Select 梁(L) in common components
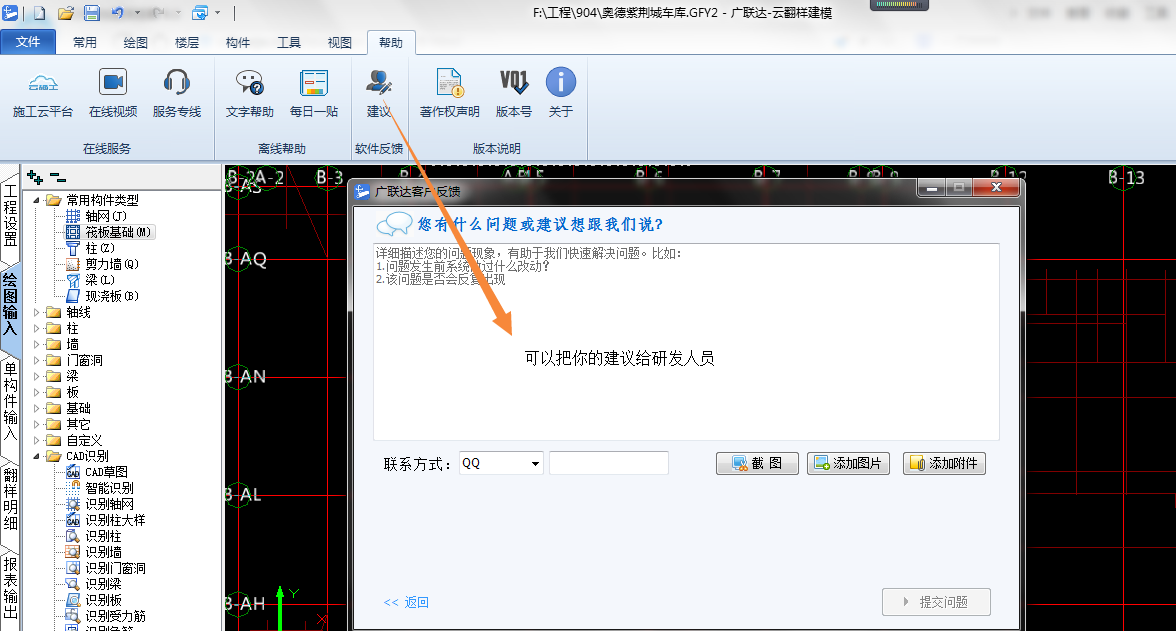 [99, 280]
